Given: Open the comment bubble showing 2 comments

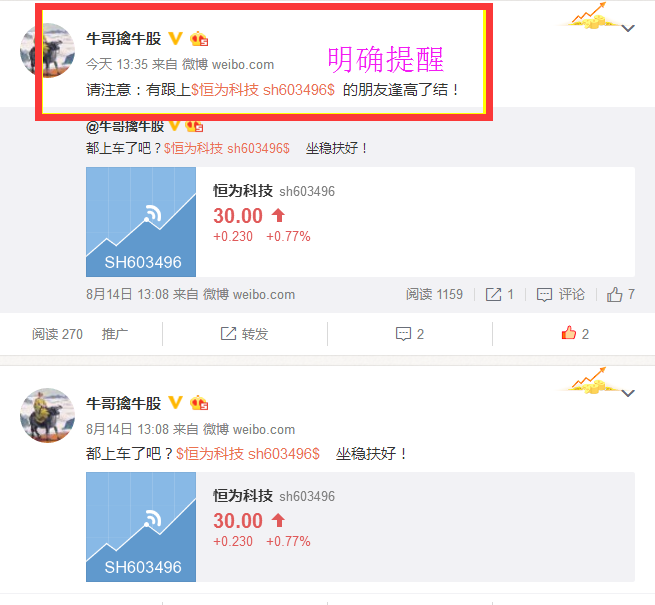Looking at the screenshot, I should pyautogui.click(x=410, y=334).
